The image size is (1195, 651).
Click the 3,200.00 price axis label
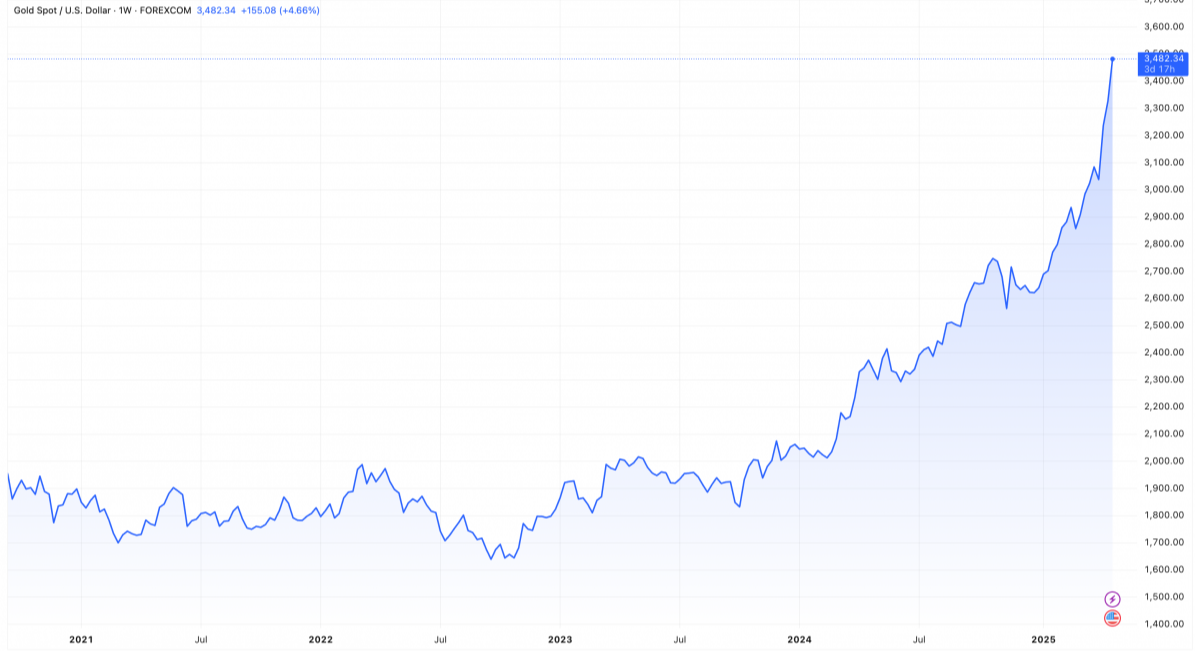[1163, 135]
